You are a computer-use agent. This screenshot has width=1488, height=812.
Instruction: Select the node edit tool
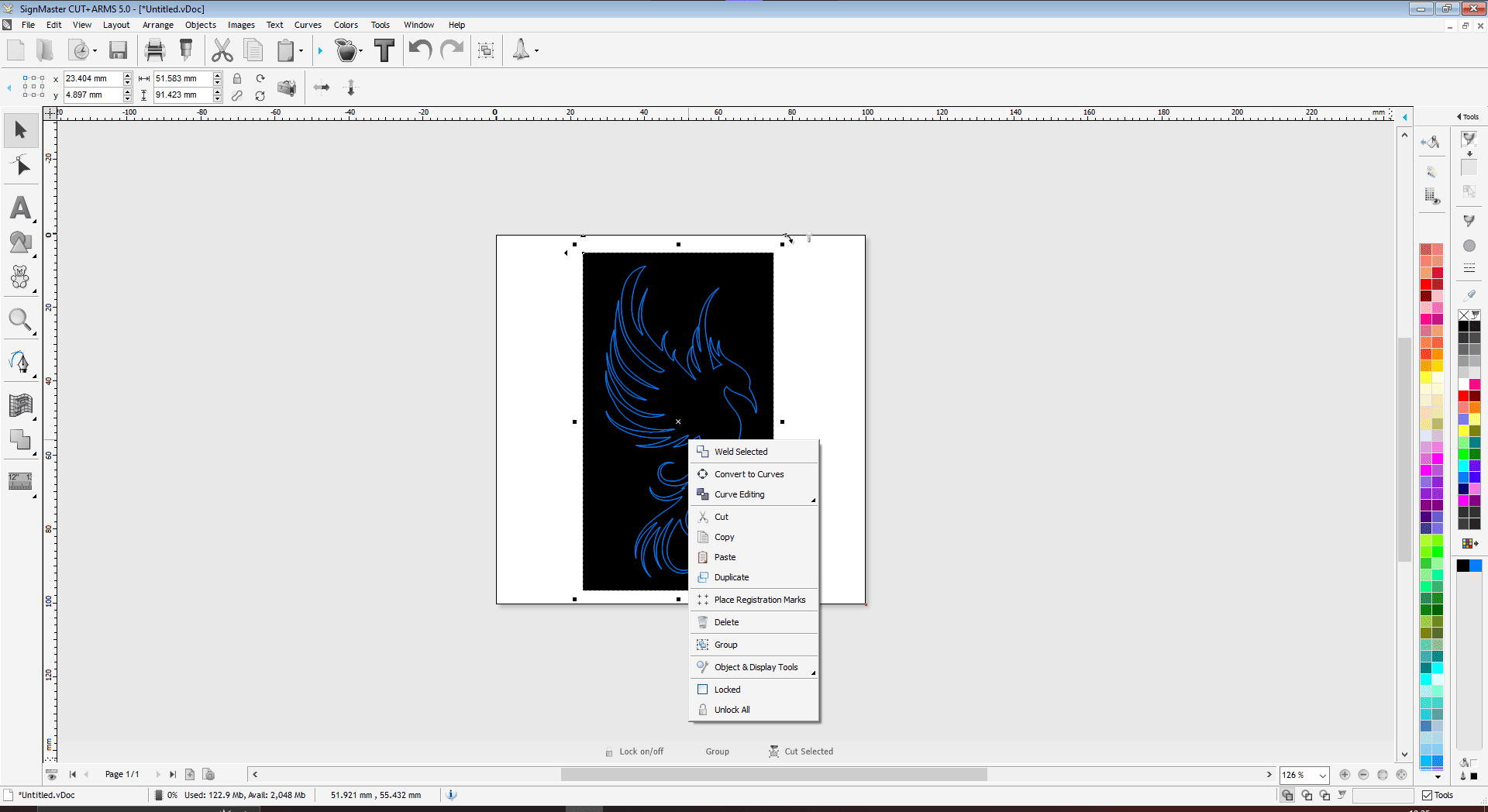(x=21, y=166)
